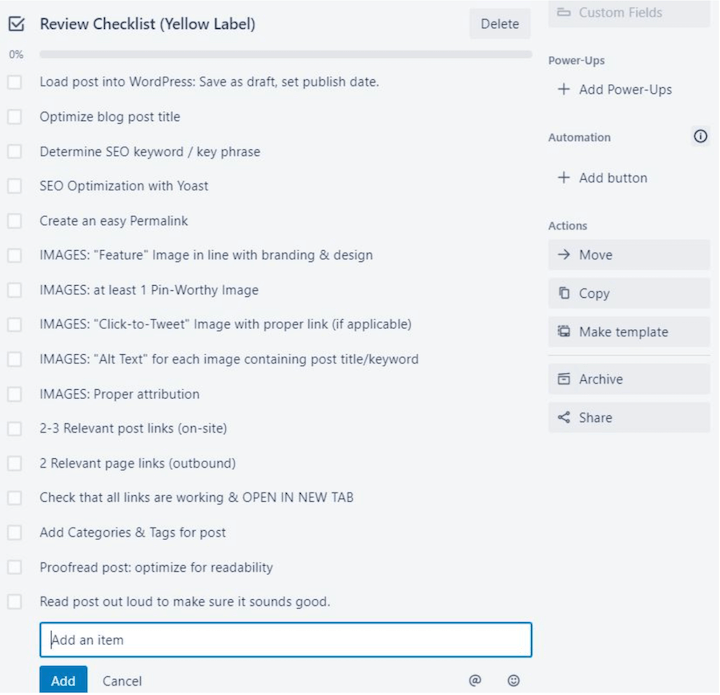The image size is (720, 695).
Task: Check 'Proofread post: optimize for readability'
Action: tap(15, 567)
